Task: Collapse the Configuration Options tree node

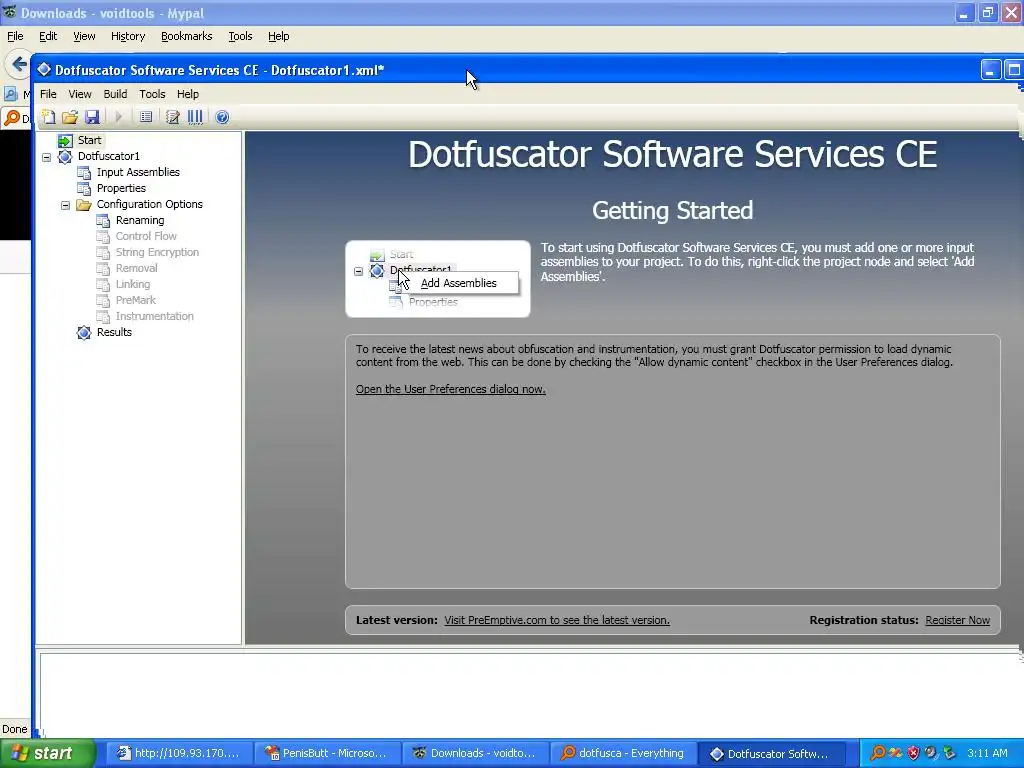Action: click(65, 205)
